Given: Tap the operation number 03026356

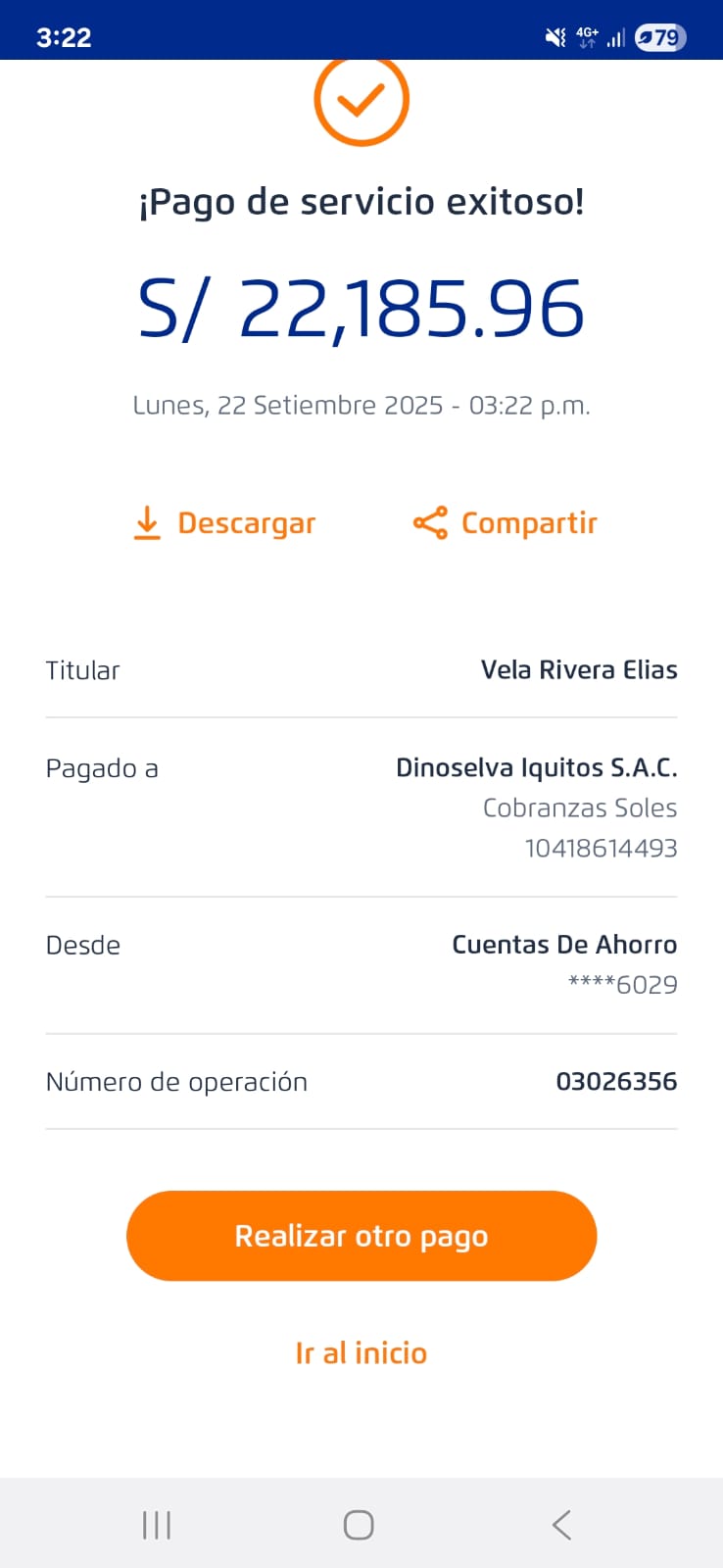Looking at the screenshot, I should pos(616,1082).
